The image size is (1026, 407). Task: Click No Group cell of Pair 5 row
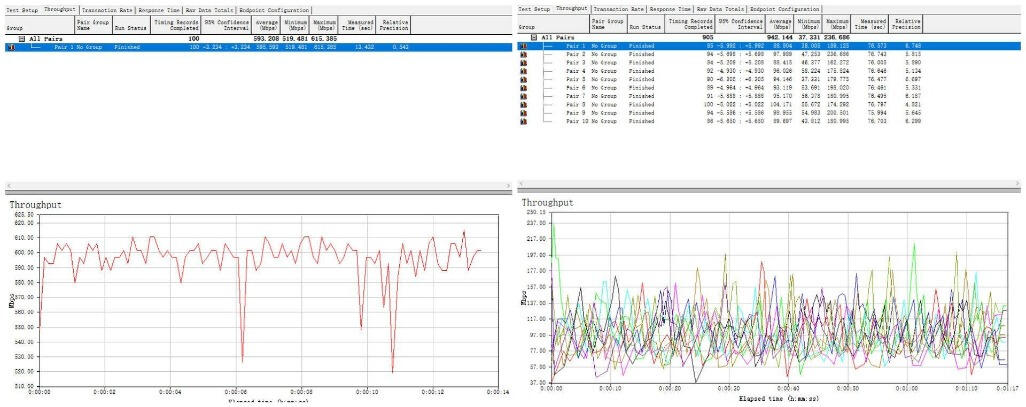pos(605,80)
